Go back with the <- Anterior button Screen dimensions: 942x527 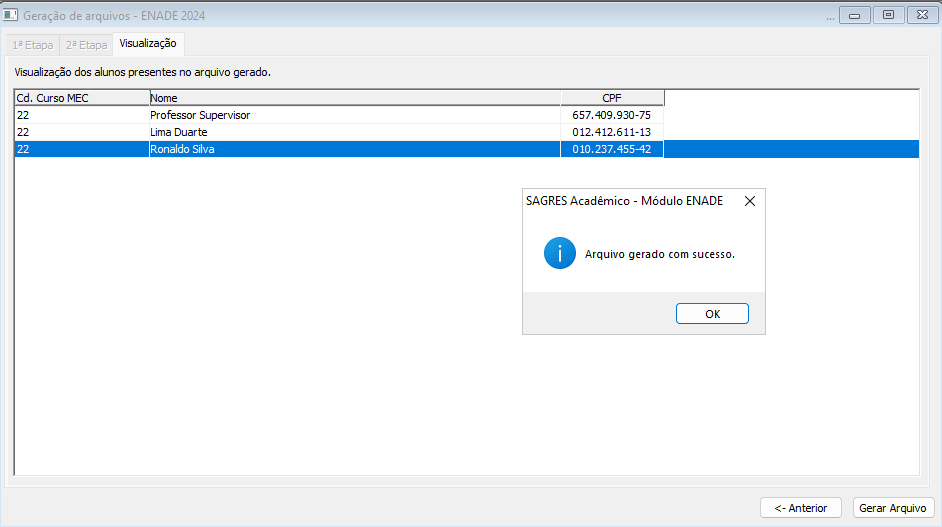click(x=801, y=508)
